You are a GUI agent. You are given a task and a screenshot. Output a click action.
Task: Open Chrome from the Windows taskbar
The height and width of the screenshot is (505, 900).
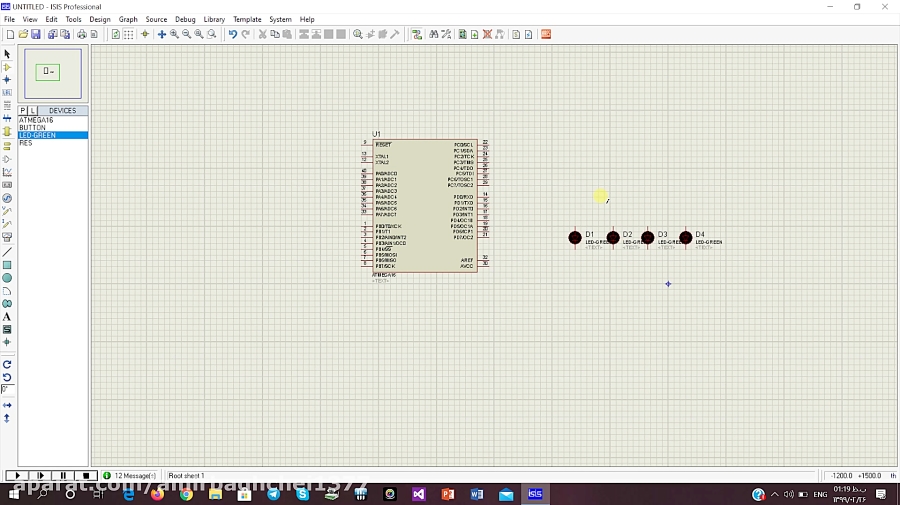point(186,494)
